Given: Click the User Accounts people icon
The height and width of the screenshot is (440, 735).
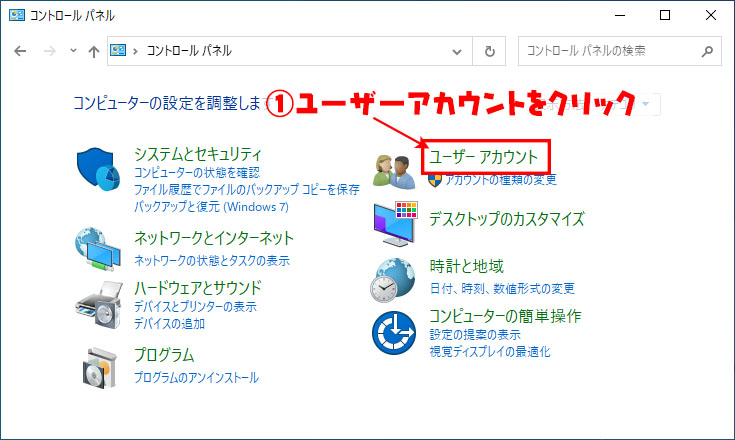Looking at the screenshot, I should coord(394,172).
